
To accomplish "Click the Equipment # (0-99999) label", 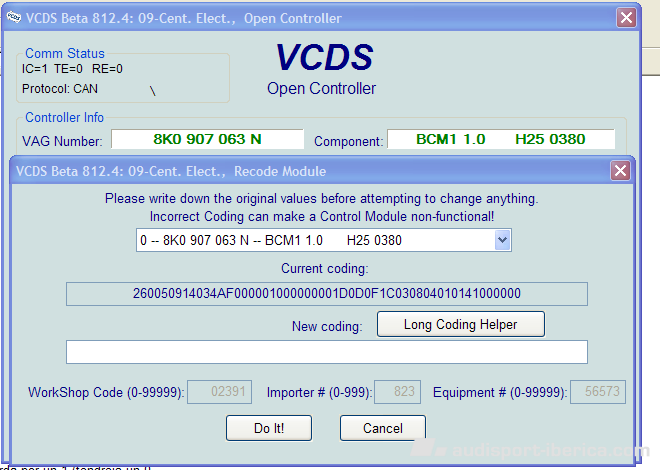I will click(500, 392).
